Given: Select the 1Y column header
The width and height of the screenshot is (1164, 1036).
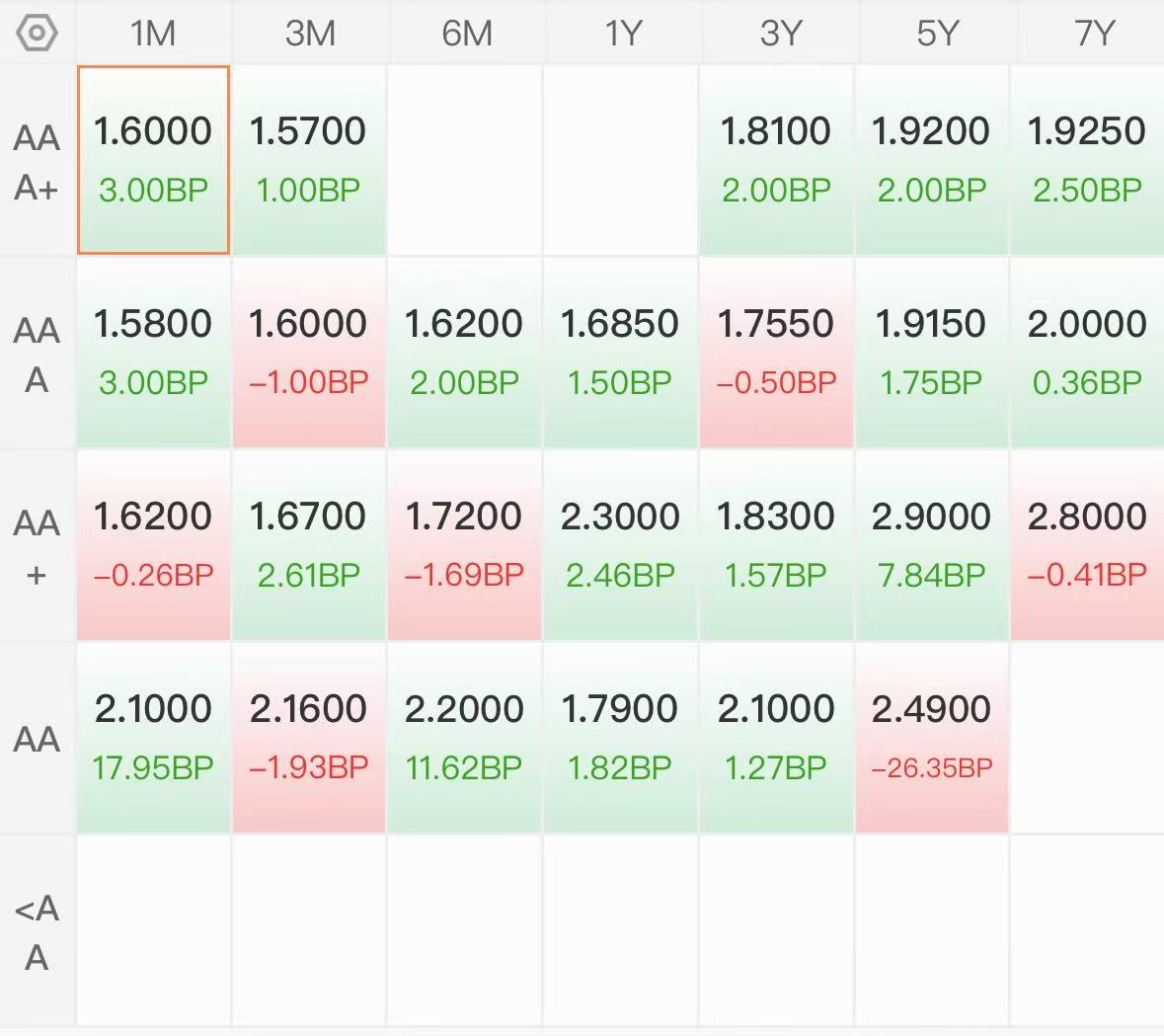Looking at the screenshot, I should [621, 34].
